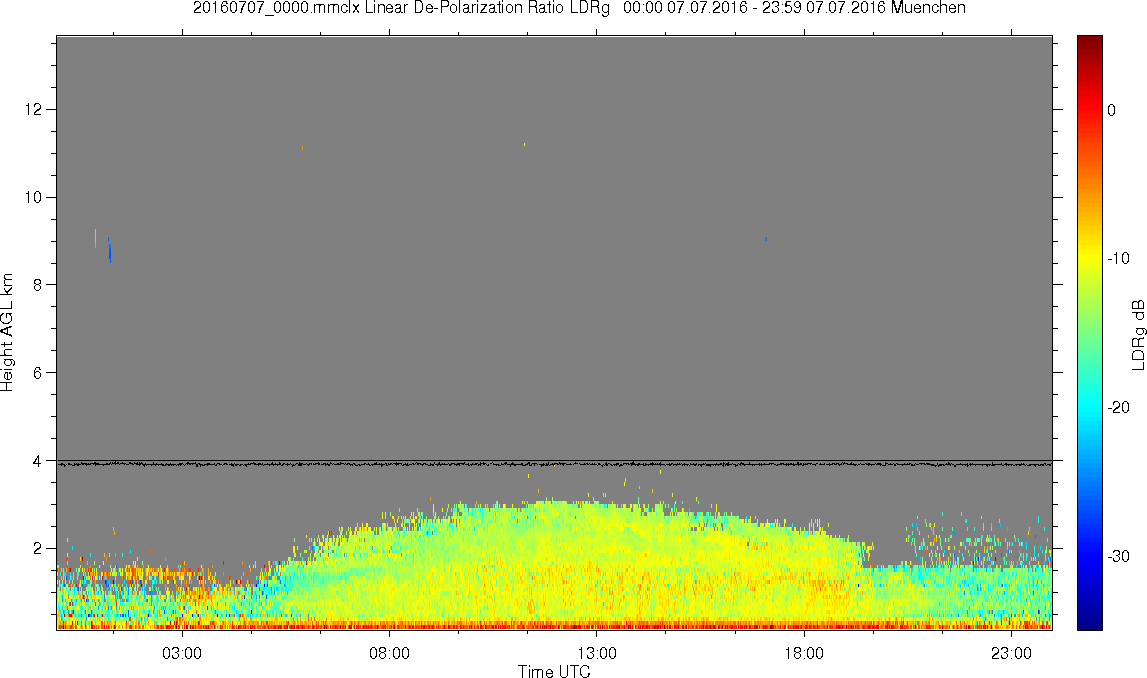Click the '23:00' time tick label
Image resolution: width=1147 pixels, height=678 pixels.
(1012, 653)
